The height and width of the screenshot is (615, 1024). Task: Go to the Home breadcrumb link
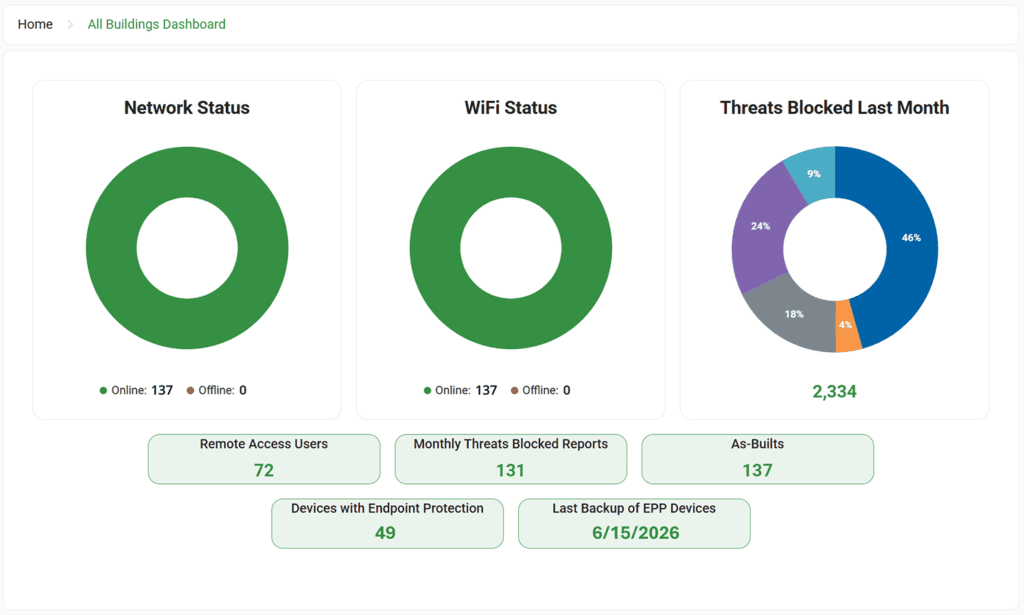35,24
